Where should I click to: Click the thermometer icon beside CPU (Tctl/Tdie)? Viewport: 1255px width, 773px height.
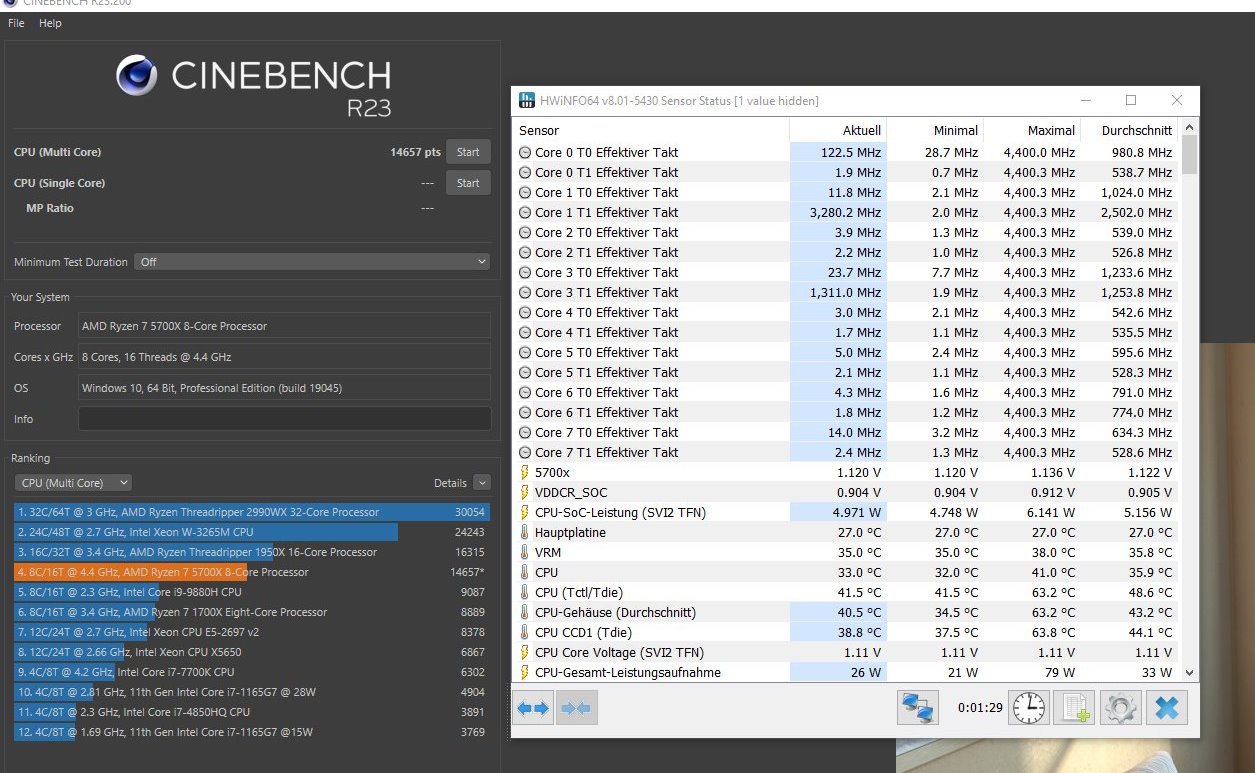coord(525,592)
